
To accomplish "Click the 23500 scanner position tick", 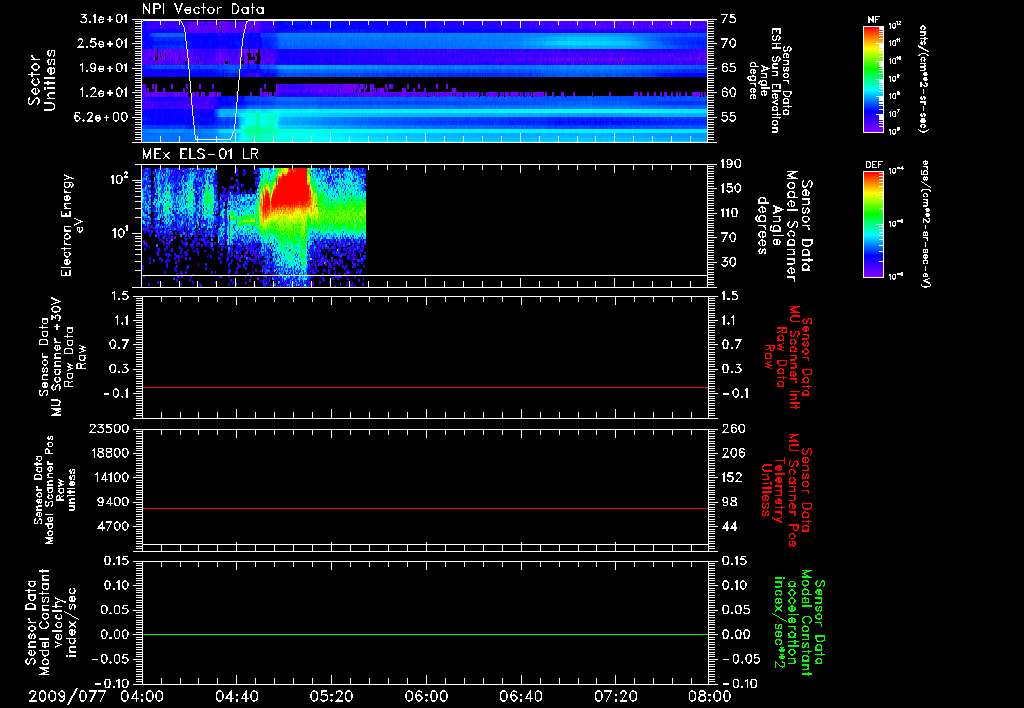I will pos(109,428).
